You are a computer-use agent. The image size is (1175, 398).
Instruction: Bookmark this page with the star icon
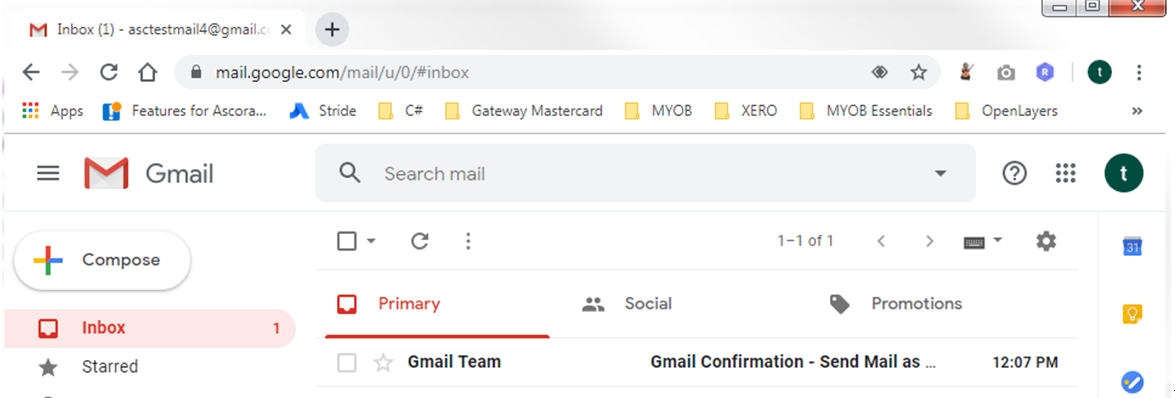pyautogui.click(x=918, y=72)
